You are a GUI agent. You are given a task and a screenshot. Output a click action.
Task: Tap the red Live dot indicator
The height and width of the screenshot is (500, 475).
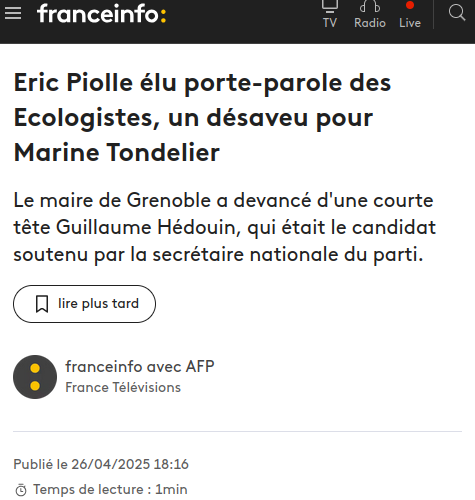pos(410,5)
